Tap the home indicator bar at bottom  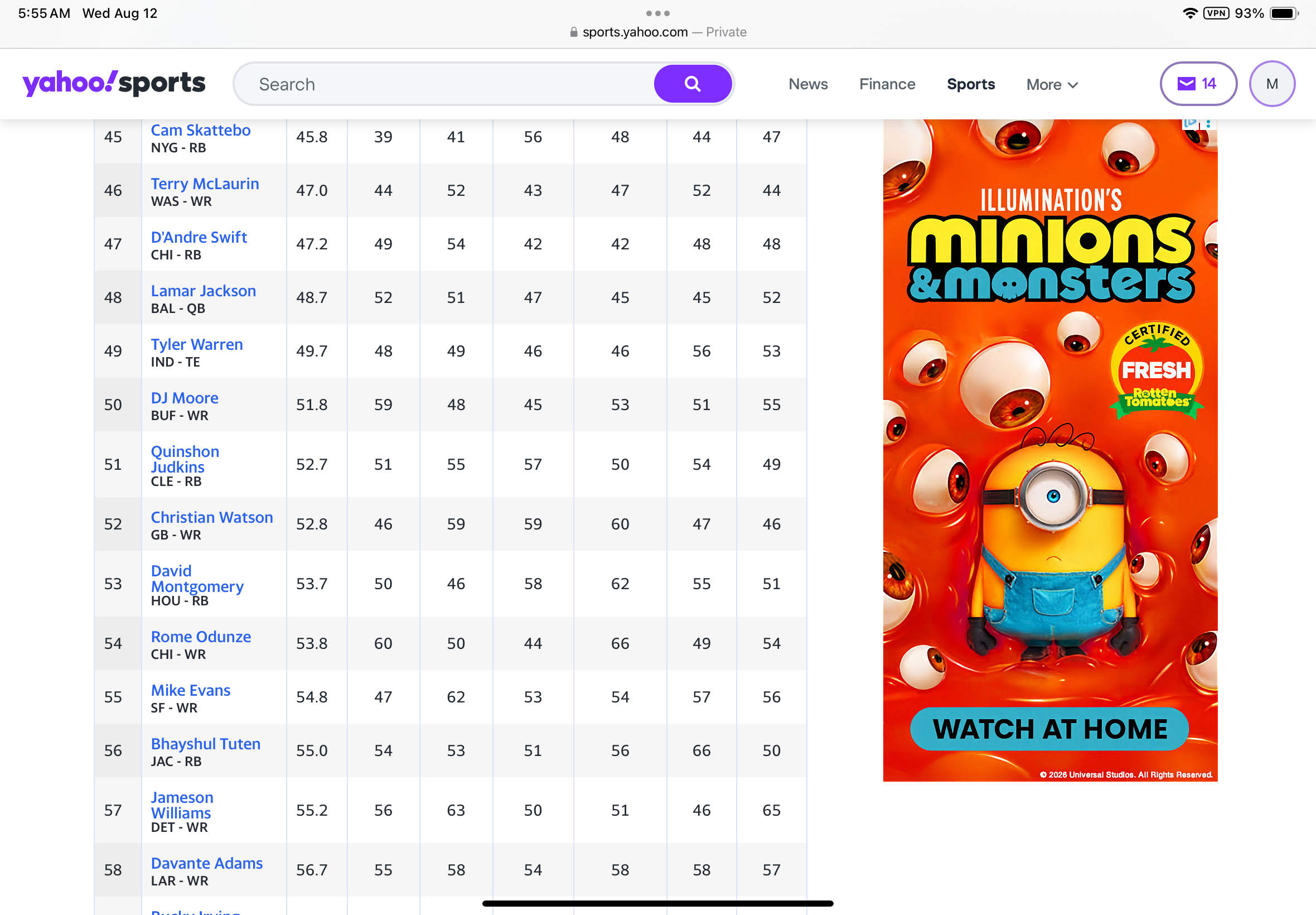657,903
